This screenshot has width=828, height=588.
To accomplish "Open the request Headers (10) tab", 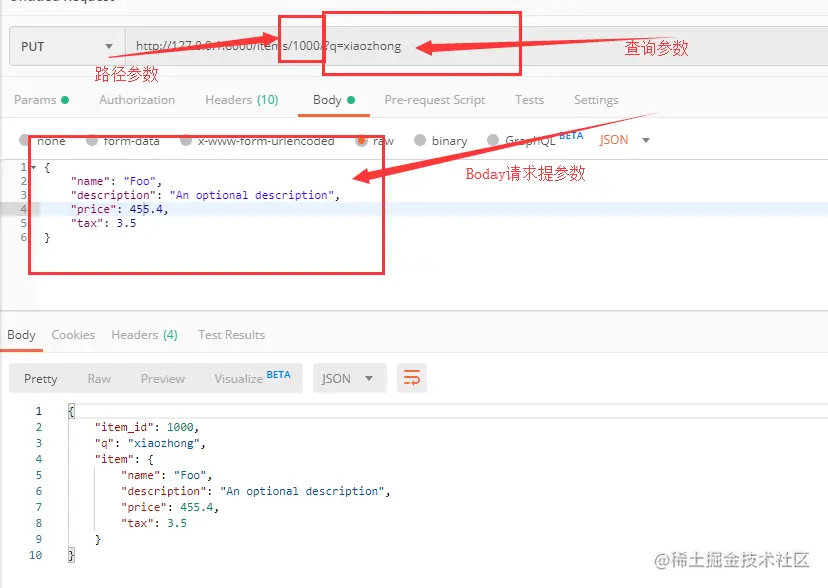I will [x=241, y=100].
